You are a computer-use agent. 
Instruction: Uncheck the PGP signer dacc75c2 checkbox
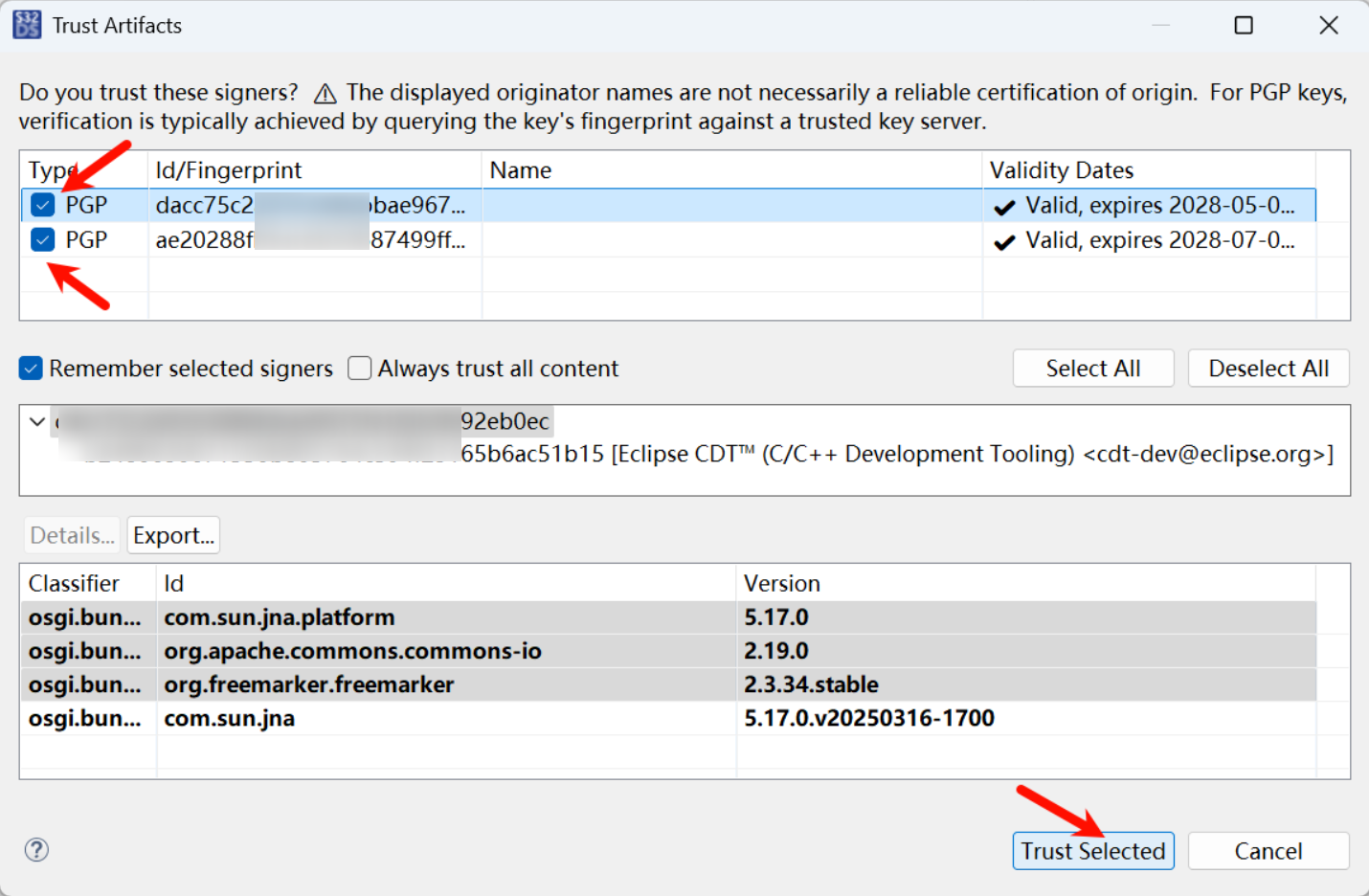[x=42, y=205]
